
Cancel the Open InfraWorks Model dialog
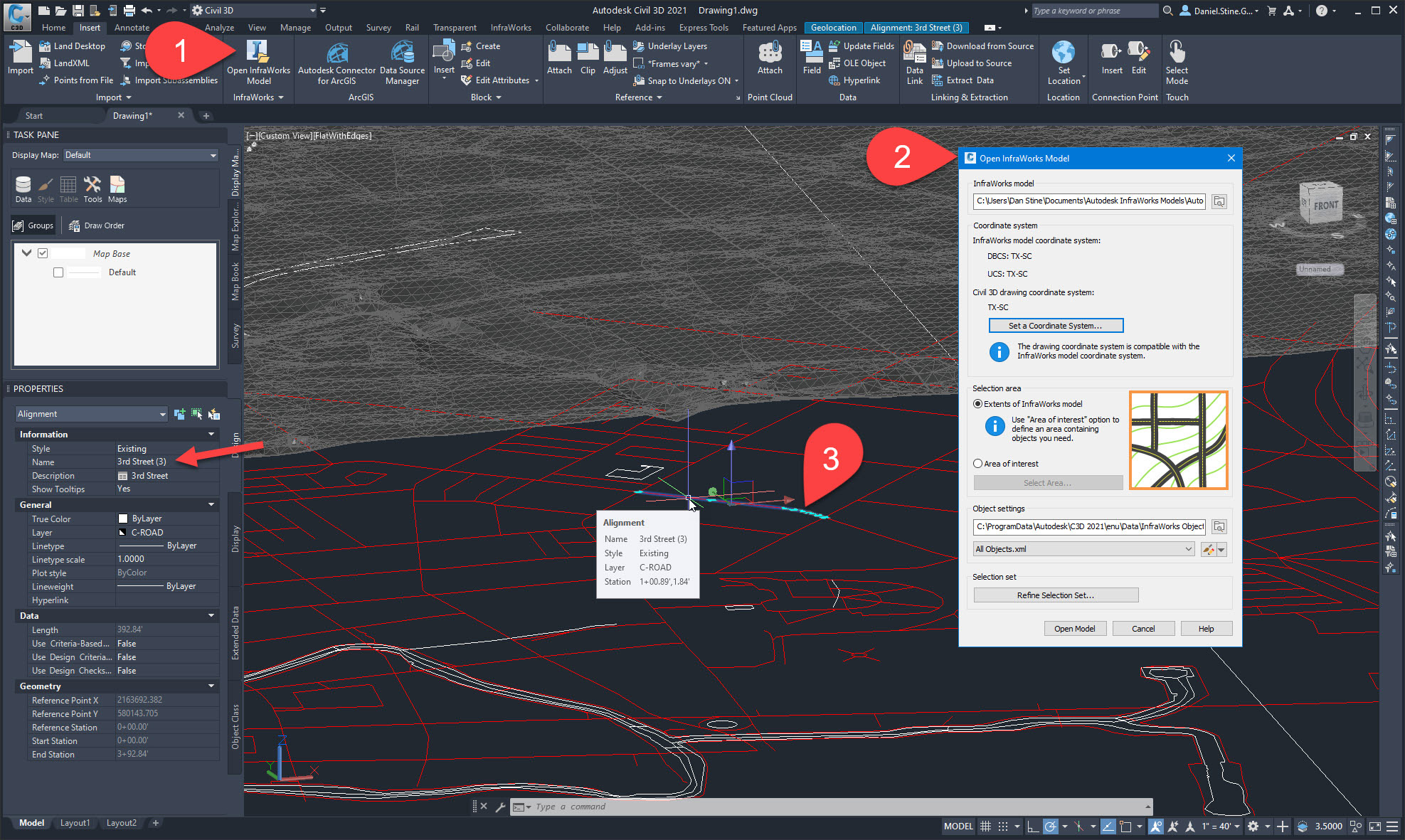[x=1143, y=629]
